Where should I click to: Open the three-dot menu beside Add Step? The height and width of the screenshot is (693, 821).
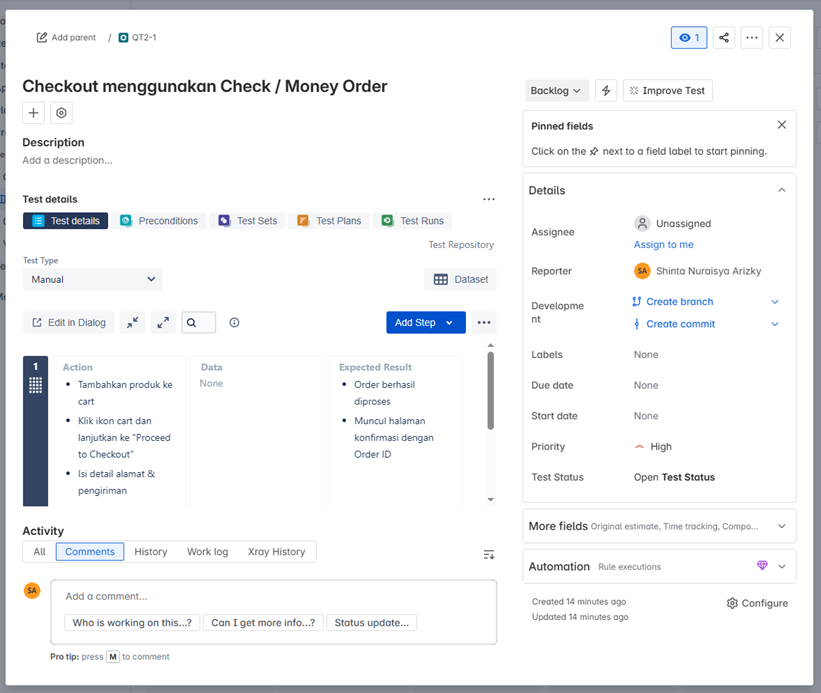[484, 323]
